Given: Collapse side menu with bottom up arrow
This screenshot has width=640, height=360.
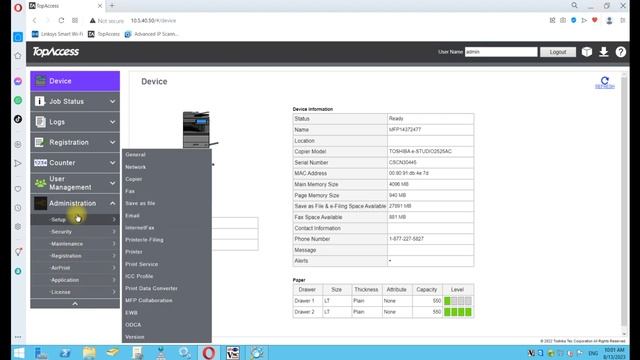Looking at the screenshot, I should [x=75, y=304].
